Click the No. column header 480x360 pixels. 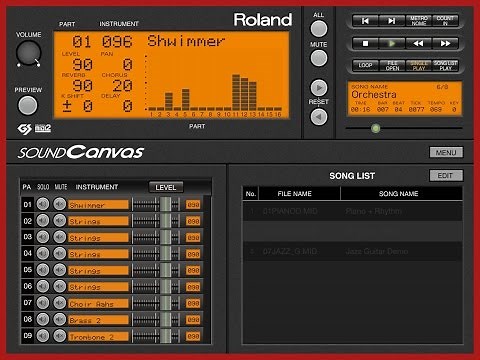click(x=251, y=193)
